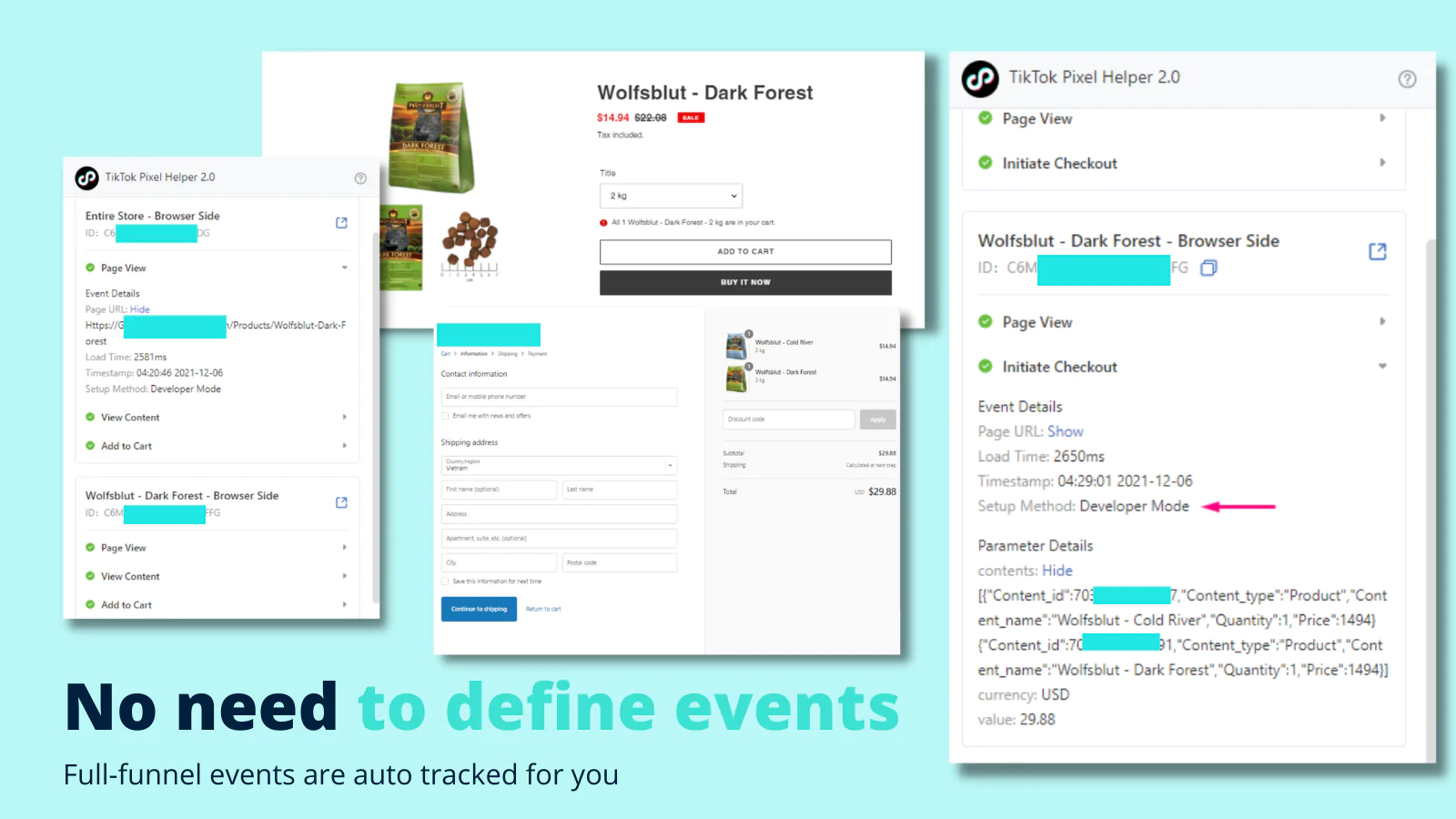Click the Show link next to Page URL in right panel
The width and height of the screenshot is (1456, 819).
pos(1066,431)
